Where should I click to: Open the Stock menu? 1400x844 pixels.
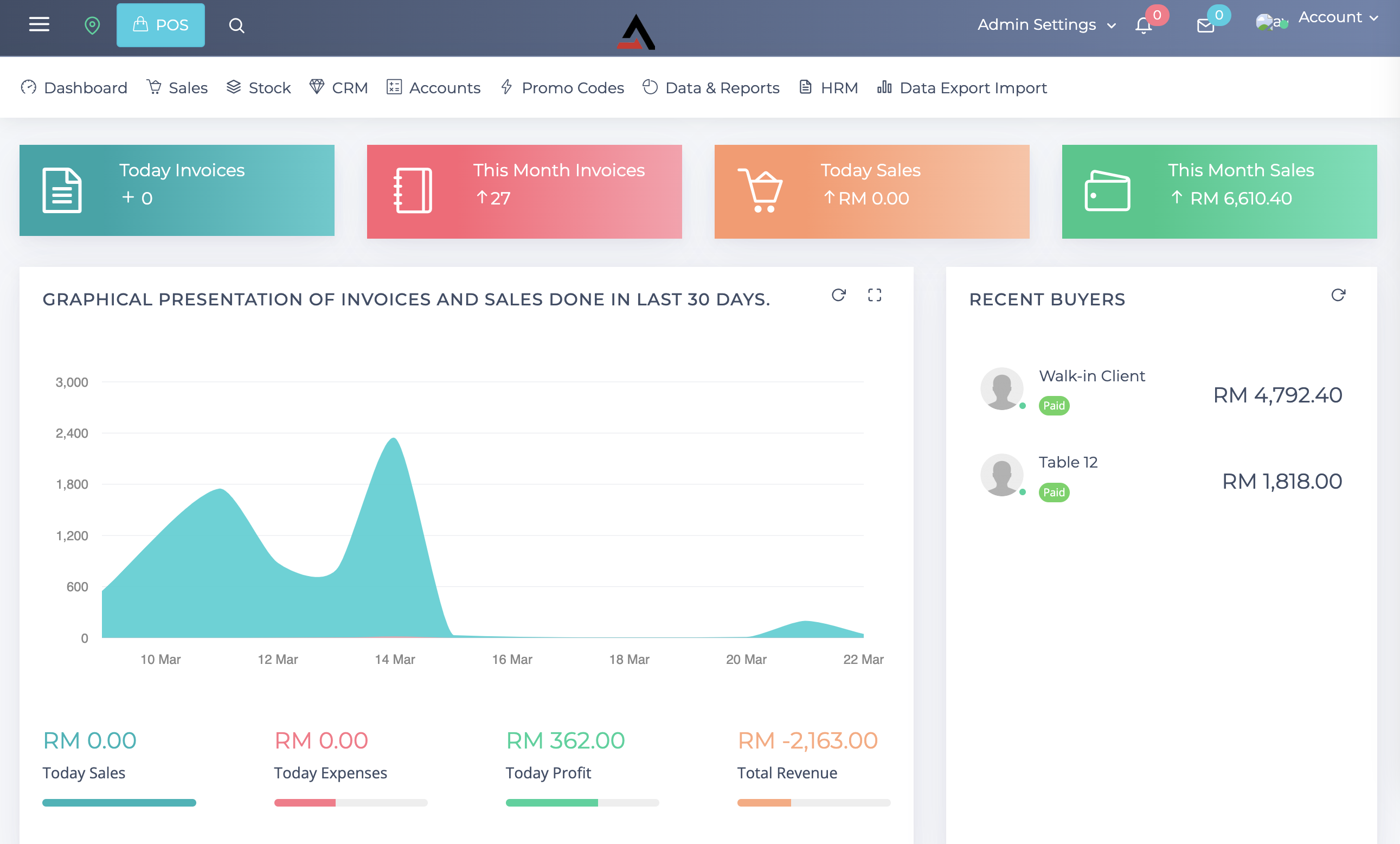(259, 88)
